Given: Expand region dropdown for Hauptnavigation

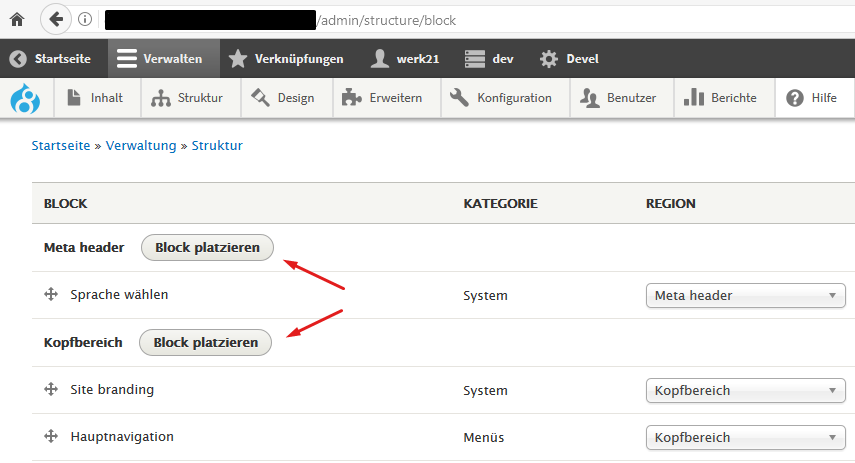Looking at the screenshot, I should pos(745,437).
